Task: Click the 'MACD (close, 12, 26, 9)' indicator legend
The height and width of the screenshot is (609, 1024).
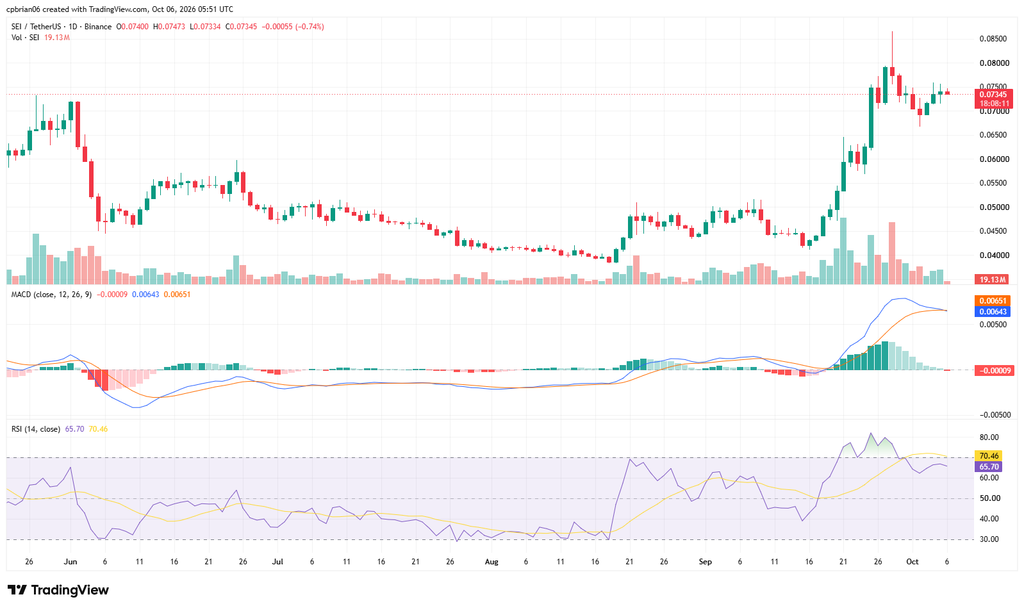Action: coord(52,294)
